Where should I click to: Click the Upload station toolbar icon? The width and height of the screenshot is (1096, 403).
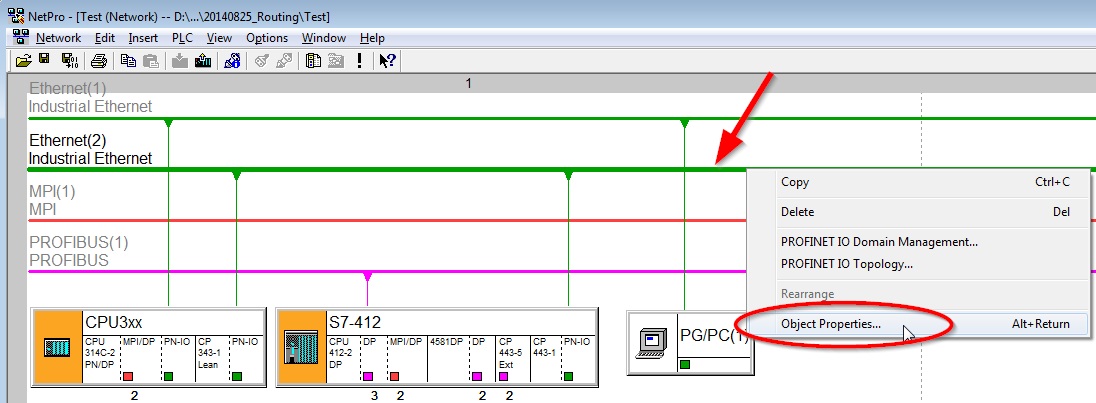[203, 61]
